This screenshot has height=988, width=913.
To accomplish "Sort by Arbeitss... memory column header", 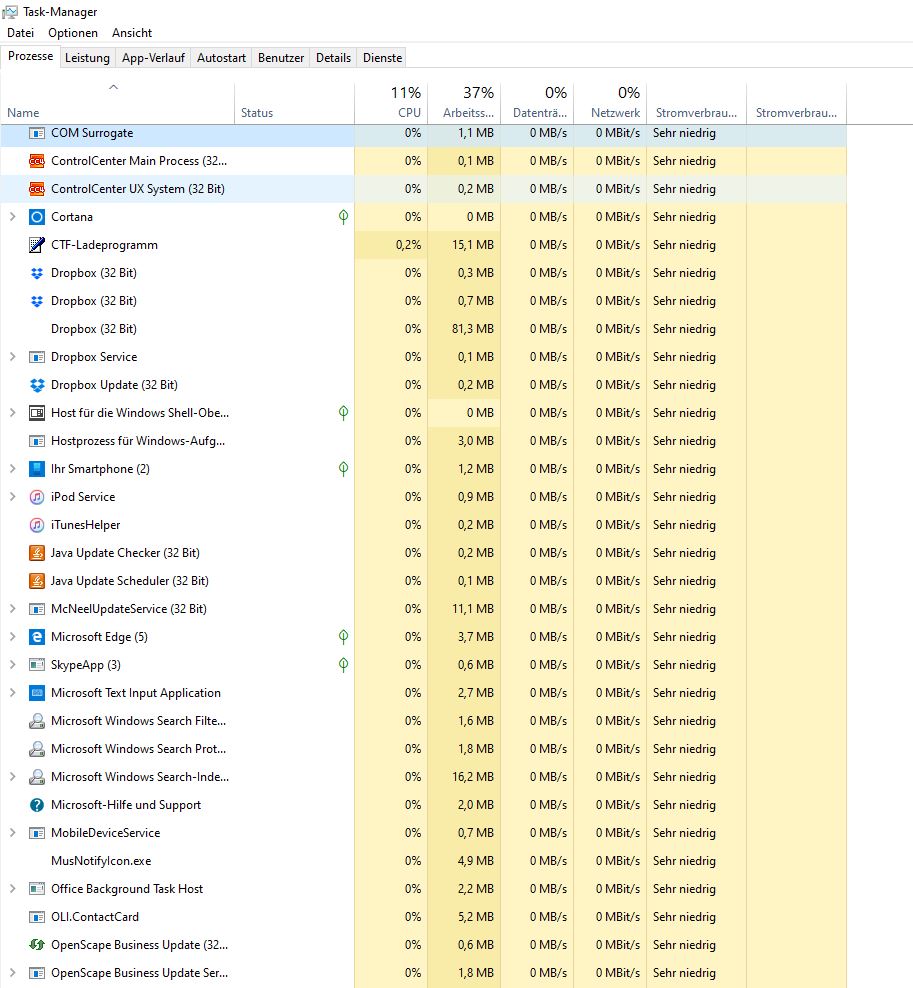I will [x=464, y=103].
